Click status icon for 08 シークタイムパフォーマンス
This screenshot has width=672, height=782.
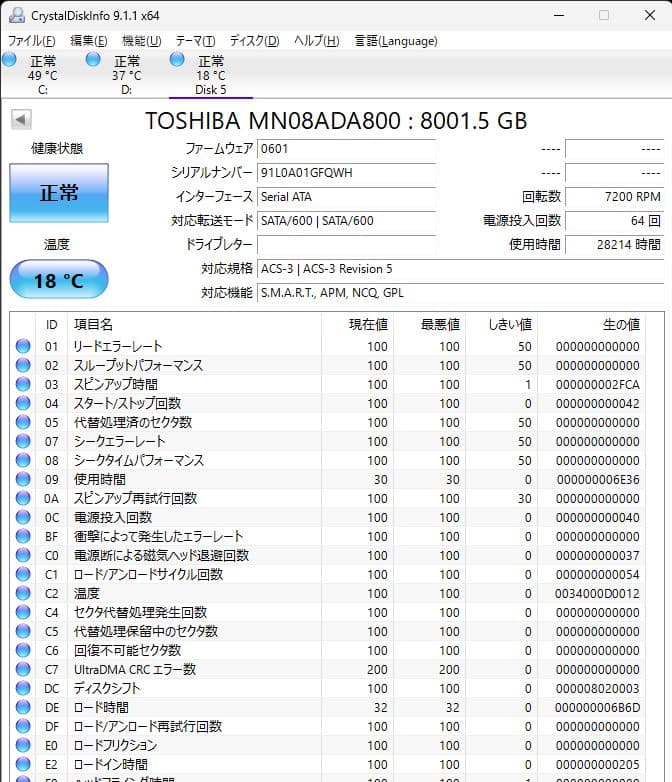coord(23,460)
